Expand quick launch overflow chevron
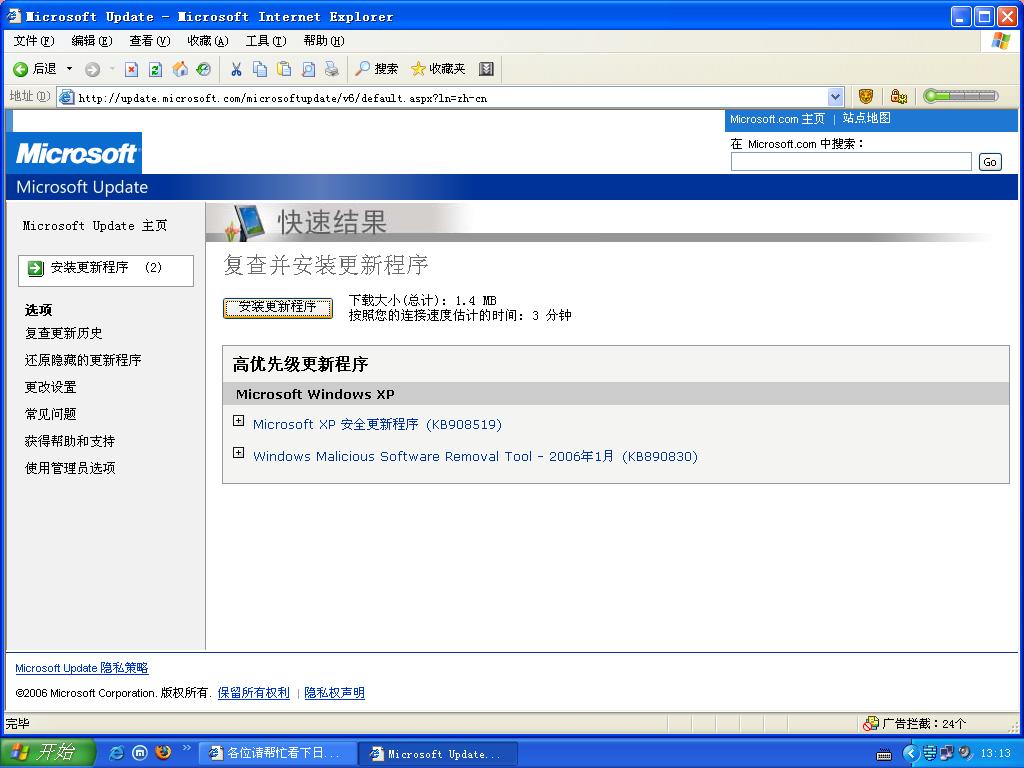 point(186,748)
